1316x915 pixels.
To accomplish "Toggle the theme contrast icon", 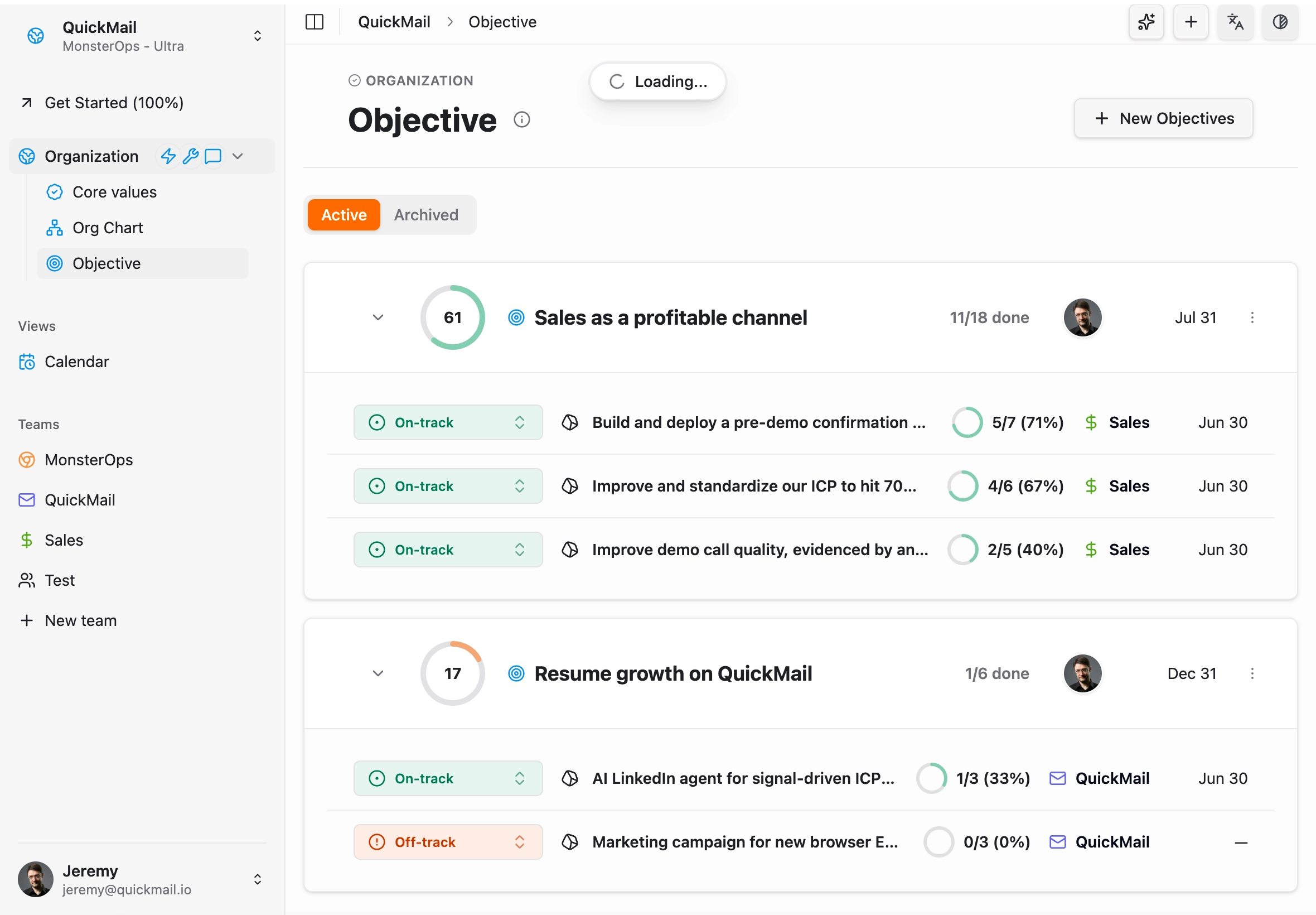I will point(1280,22).
